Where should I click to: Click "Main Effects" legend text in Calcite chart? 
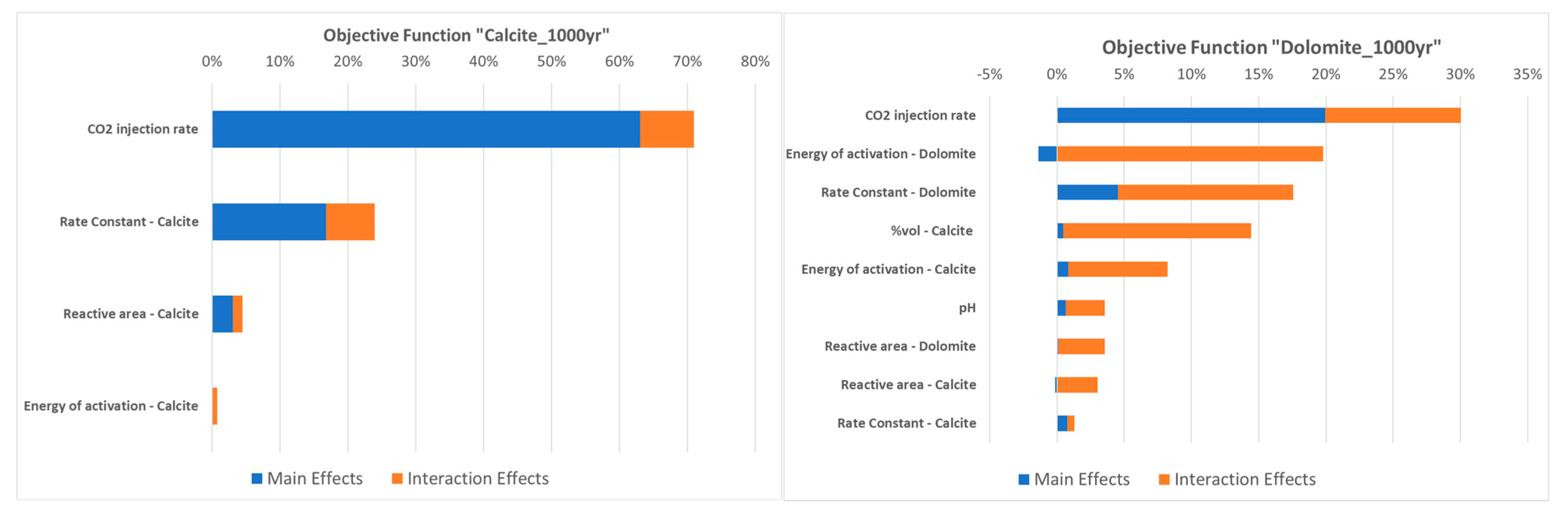[x=315, y=479]
